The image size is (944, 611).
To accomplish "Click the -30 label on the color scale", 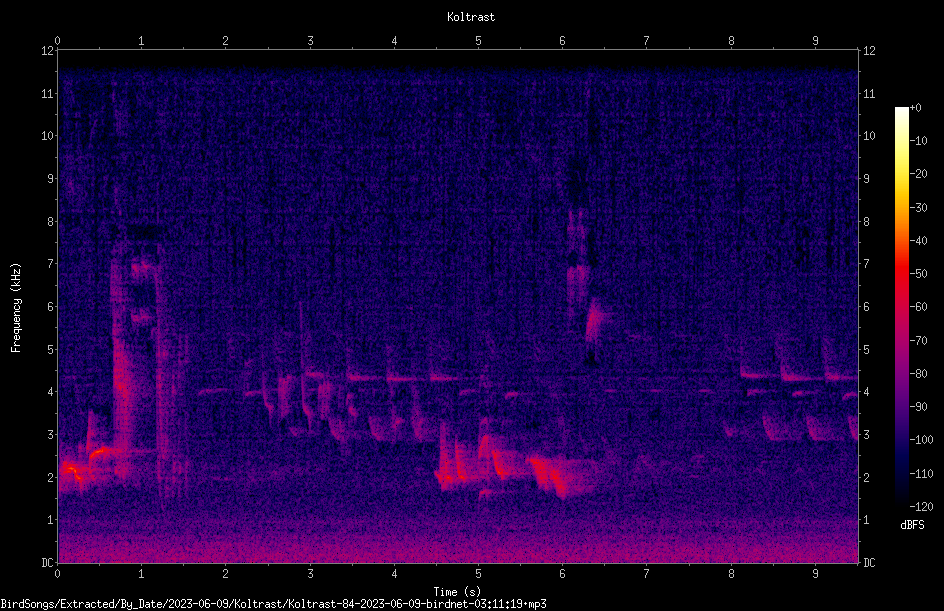I will tap(918, 208).
